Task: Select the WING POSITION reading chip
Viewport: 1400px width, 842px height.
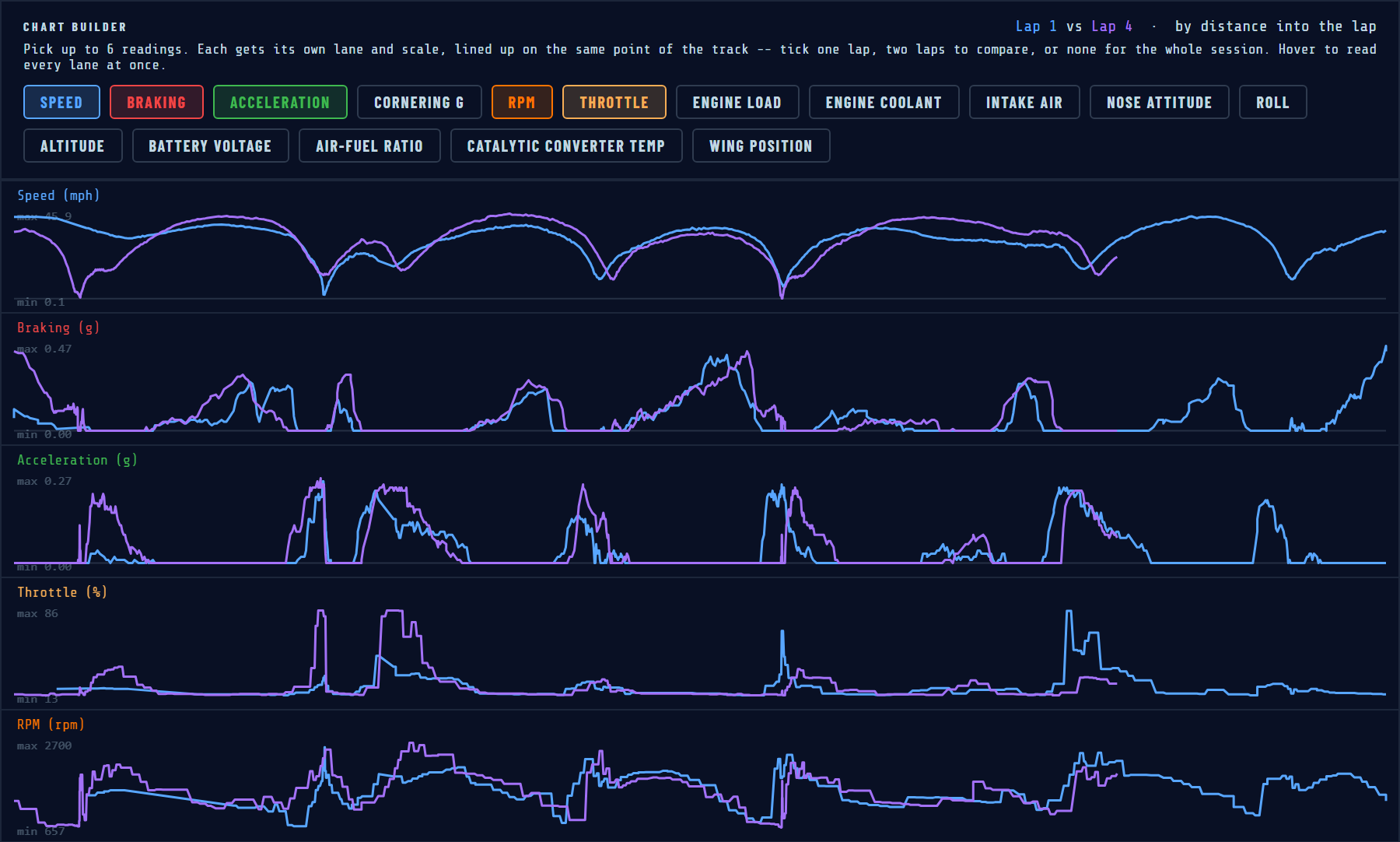Action: click(761, 146)
